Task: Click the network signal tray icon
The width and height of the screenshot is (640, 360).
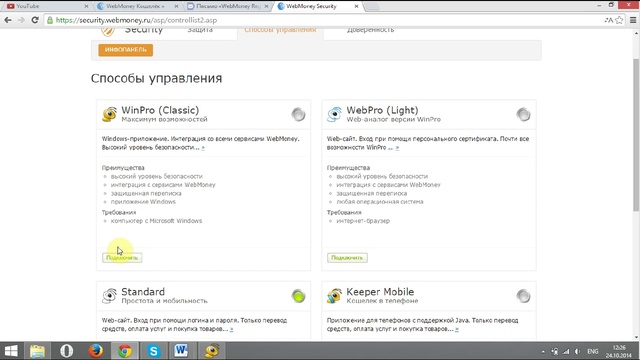Action: pos(566,351)
